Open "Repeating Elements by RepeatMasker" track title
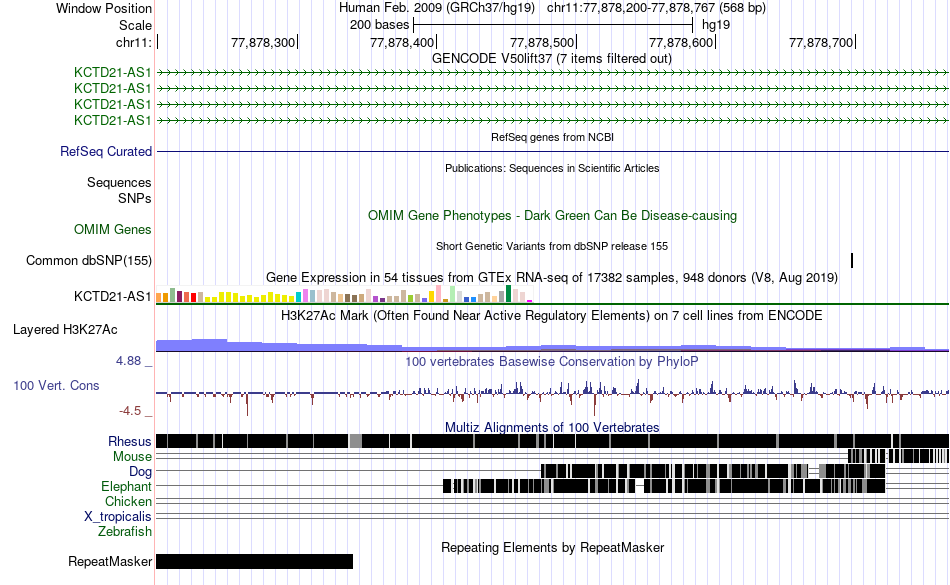Screen dimensions: 950x585 pyautogui.click(x=552, y=547)
